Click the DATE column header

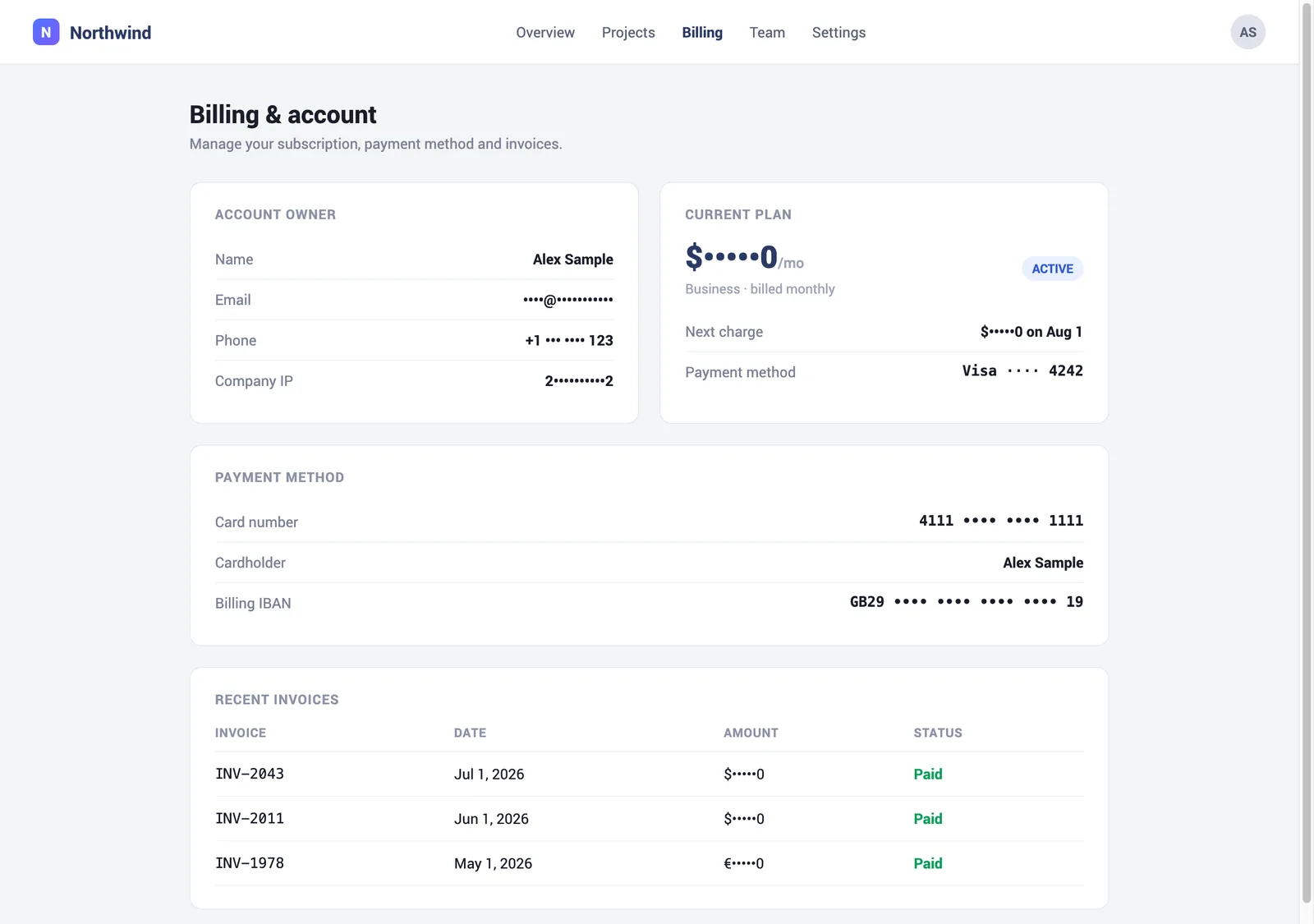pos(470,733)
